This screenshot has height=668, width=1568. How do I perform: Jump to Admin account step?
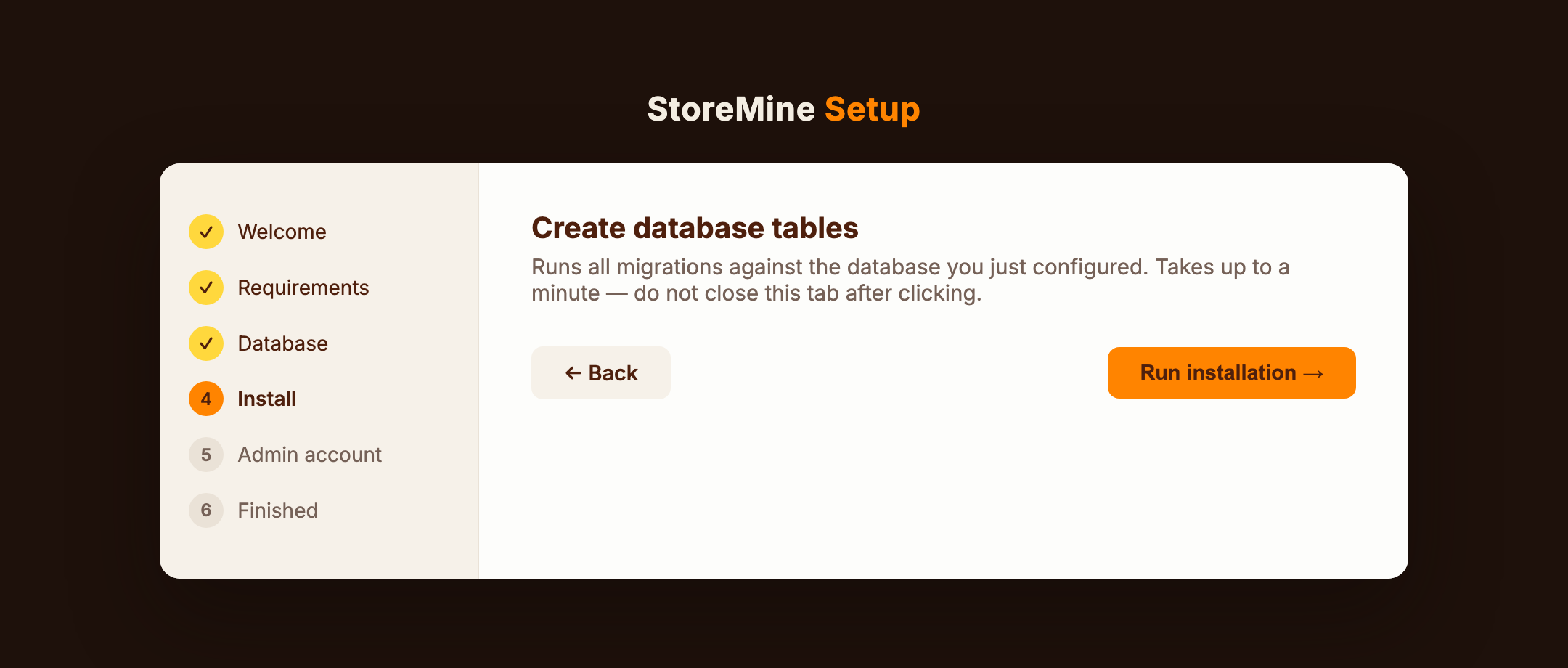[x=309, y=455]
